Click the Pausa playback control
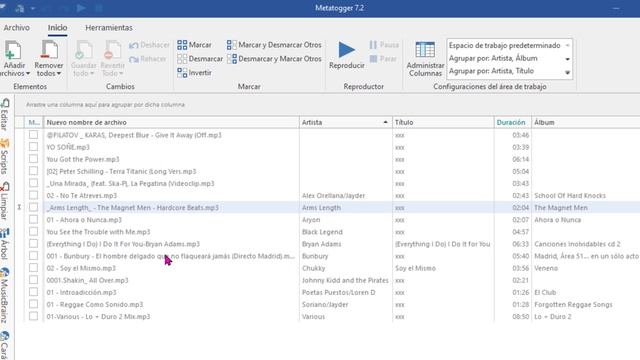 tap(384, 45)
